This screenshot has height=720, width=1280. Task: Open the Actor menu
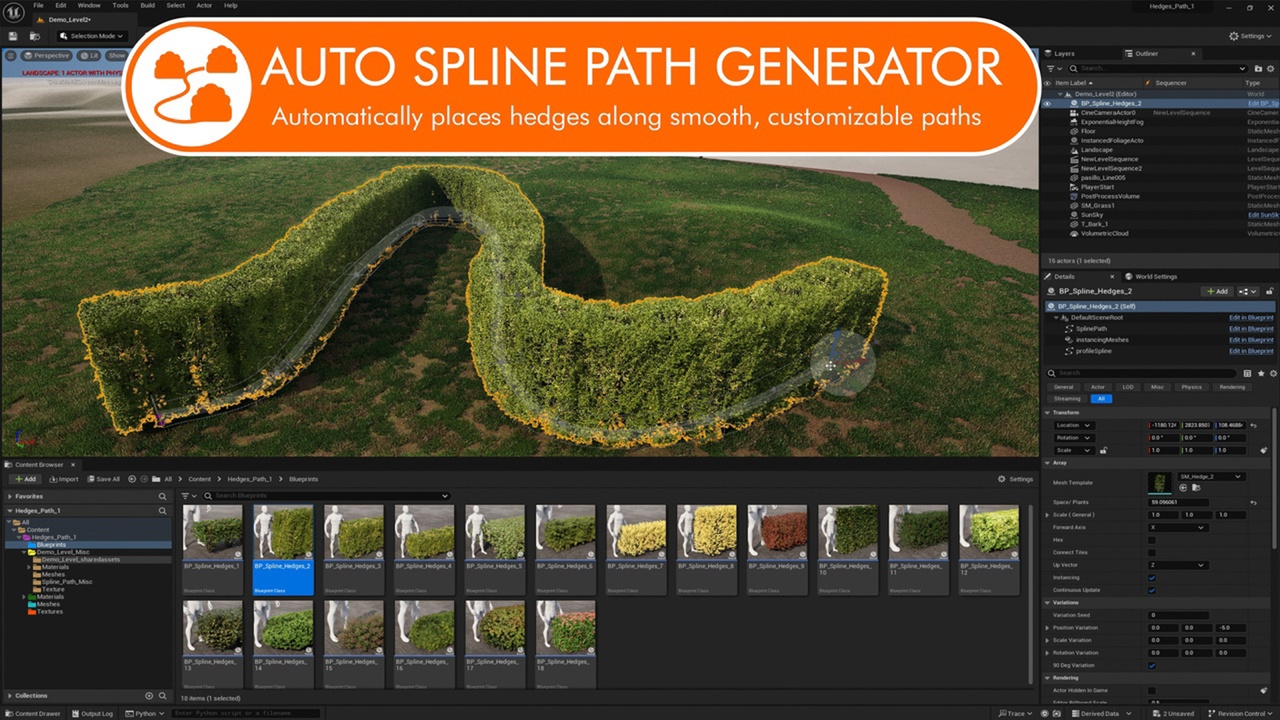click(x=204, y=5)
